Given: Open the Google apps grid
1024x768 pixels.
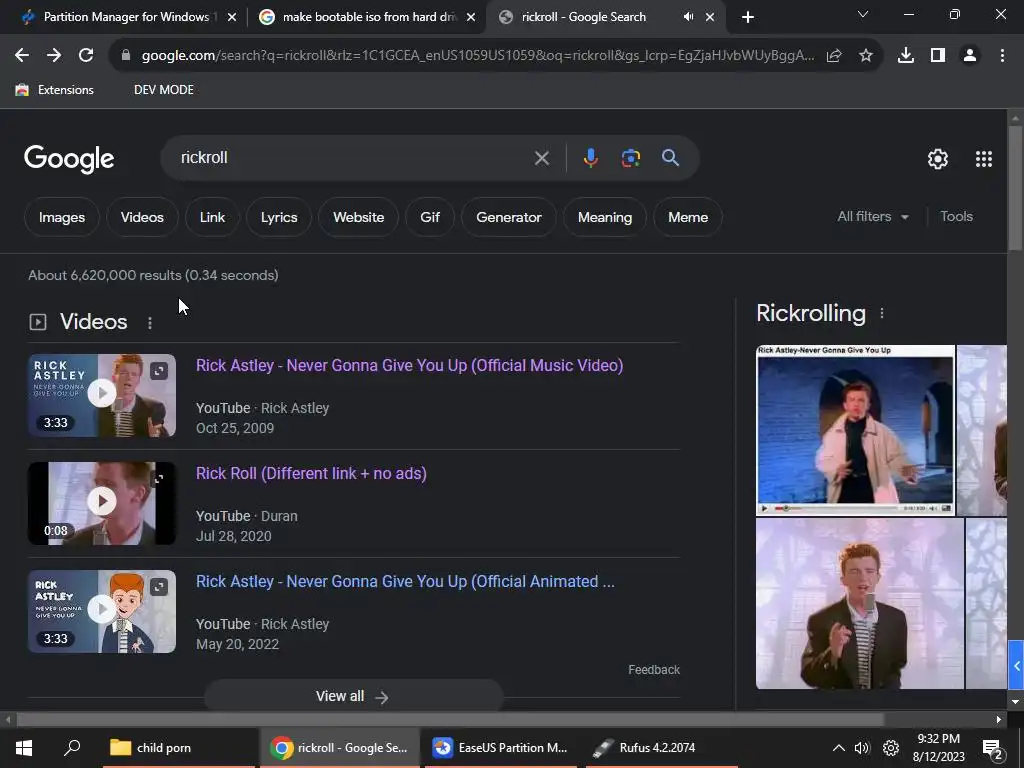Looking at the screenshot, I should 984,159.
